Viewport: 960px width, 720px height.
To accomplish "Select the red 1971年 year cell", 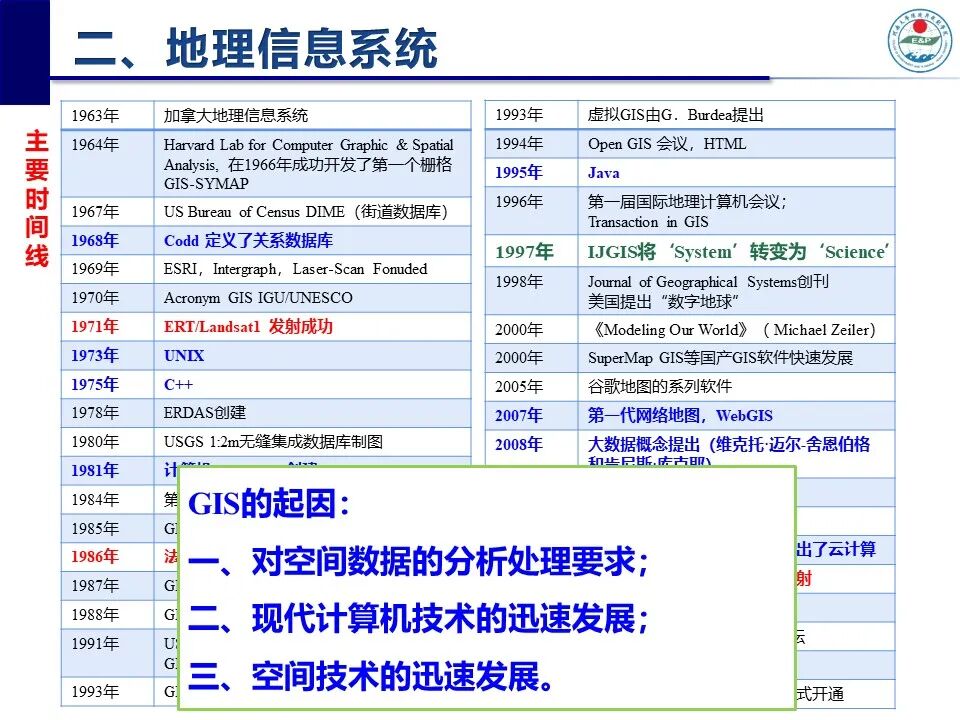I will pyautogui.click(x=107, y=326).
